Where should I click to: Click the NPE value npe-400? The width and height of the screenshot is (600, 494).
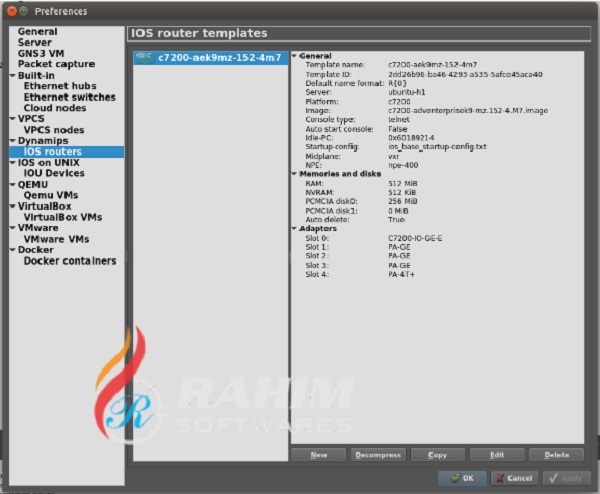click(x=403, y=165)
